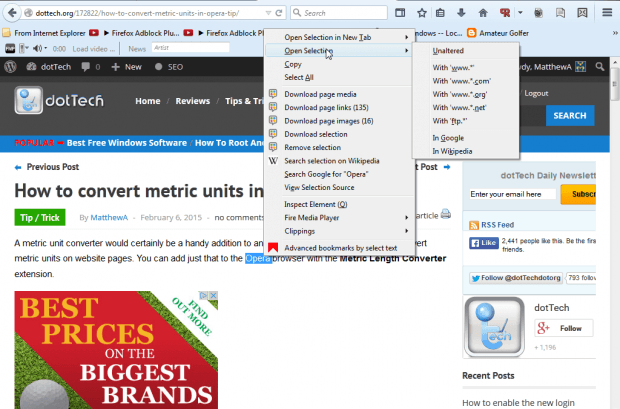The width and height of the screenshot is (620, 409).
Task: Go to Previous Post
Action: pyautogui.click(x=47, y=167)
